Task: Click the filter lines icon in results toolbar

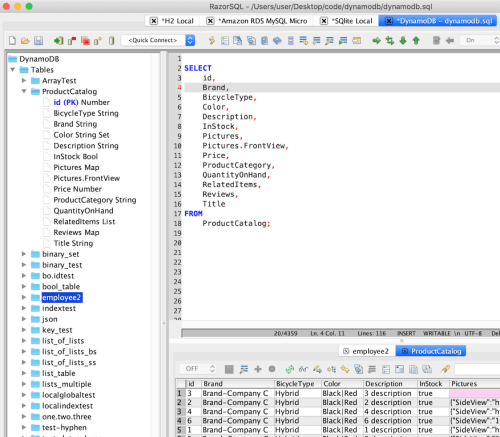Action: point(372,369)
